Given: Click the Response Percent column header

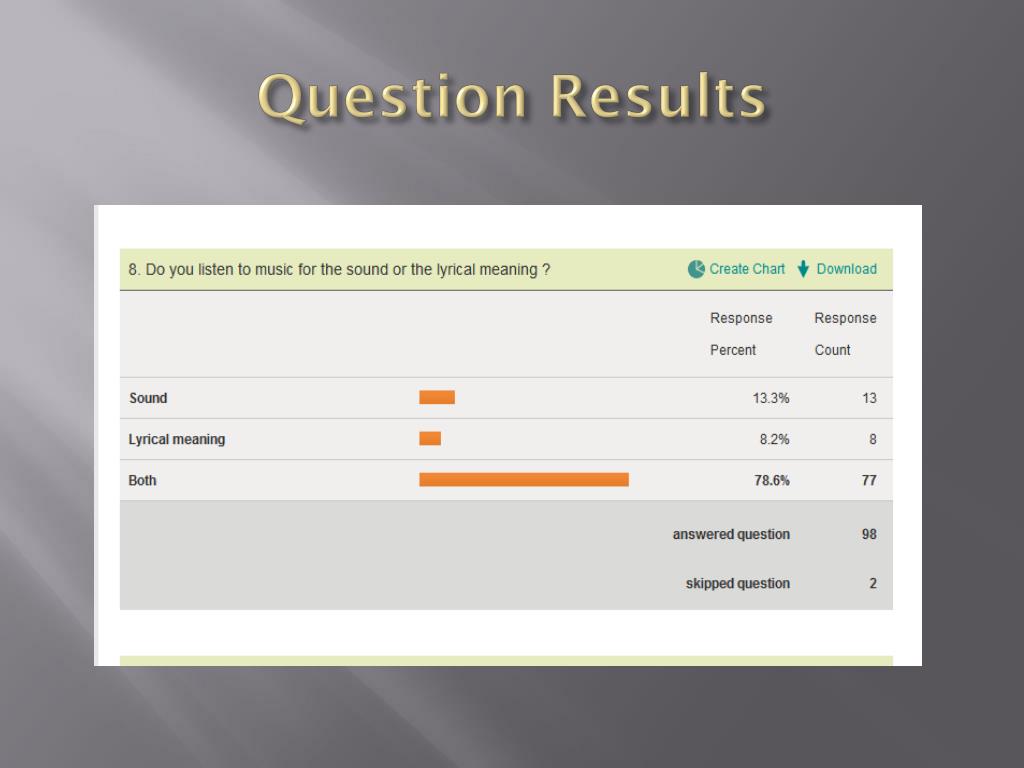Looking at the screenshot, I should click(741, 334).
